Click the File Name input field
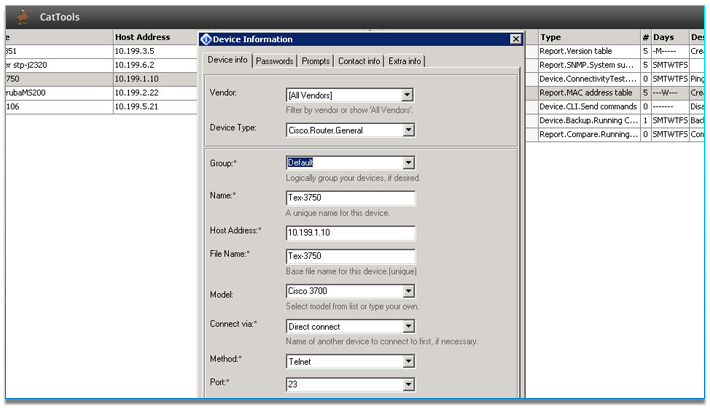This screenshot has height=410, width=710. 350,256
